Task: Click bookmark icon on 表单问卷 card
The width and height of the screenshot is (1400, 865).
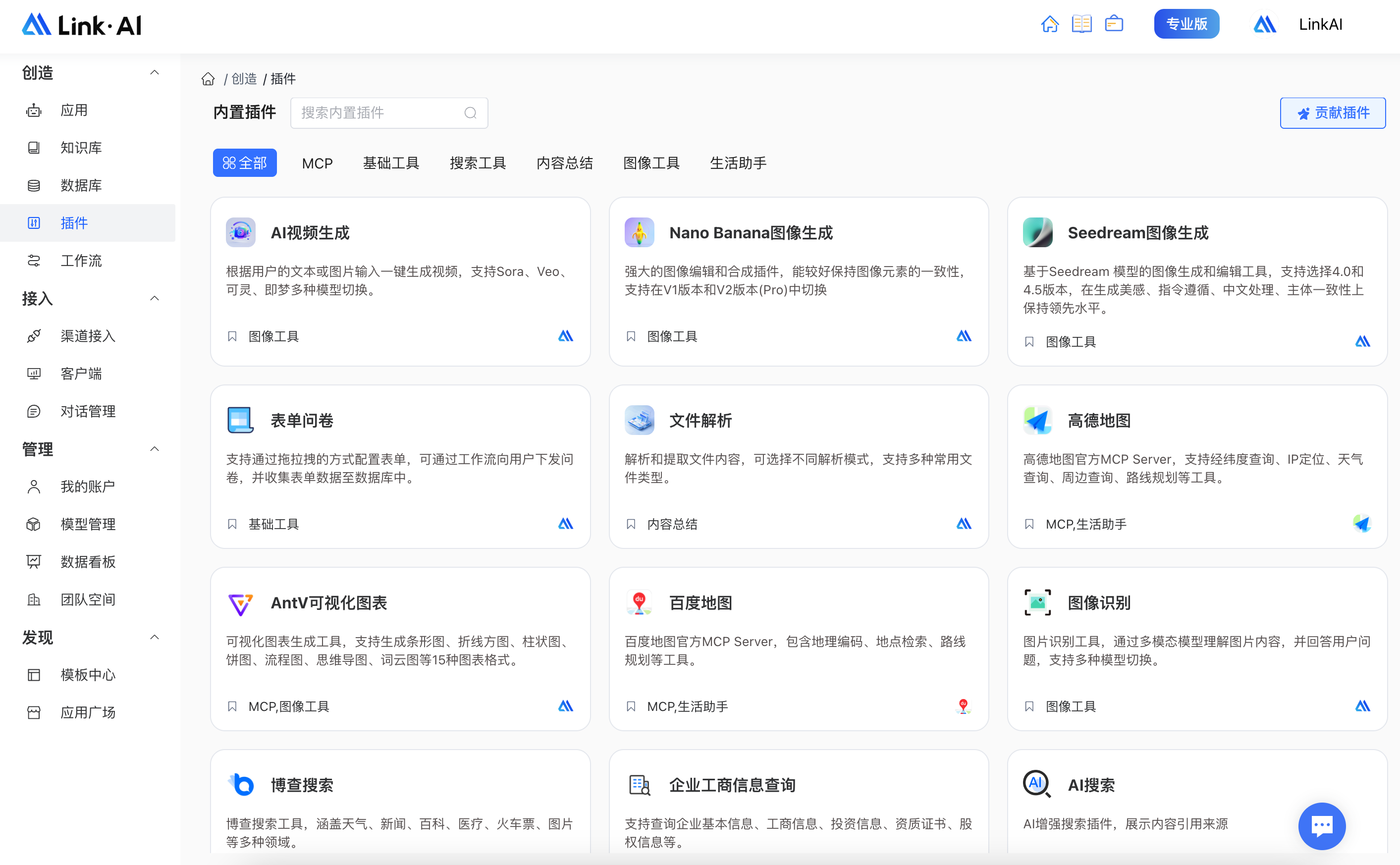Action: coord(232,524)
